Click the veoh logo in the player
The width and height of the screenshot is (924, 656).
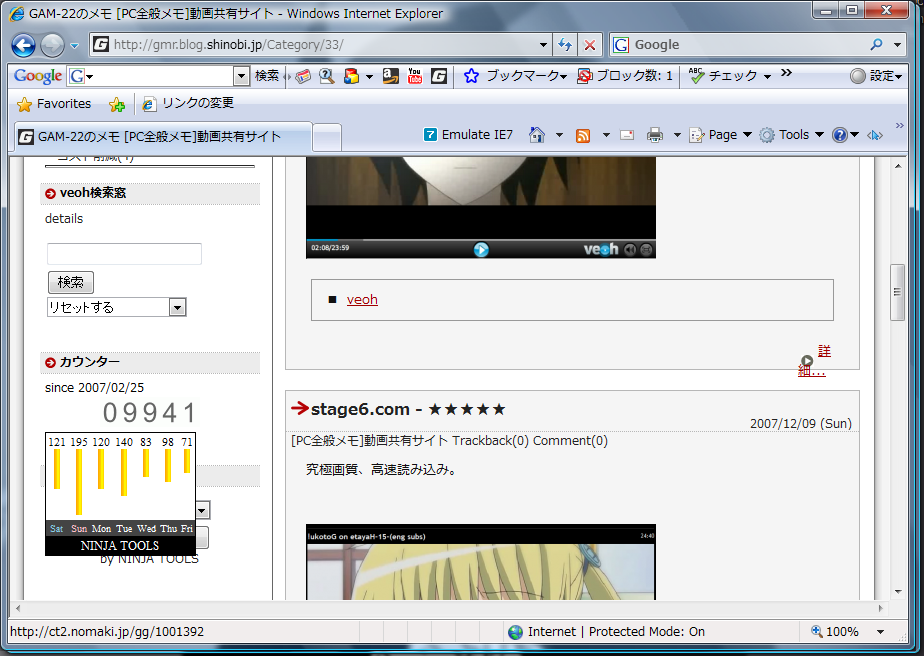pyautogui.click(x=600, y=249)
